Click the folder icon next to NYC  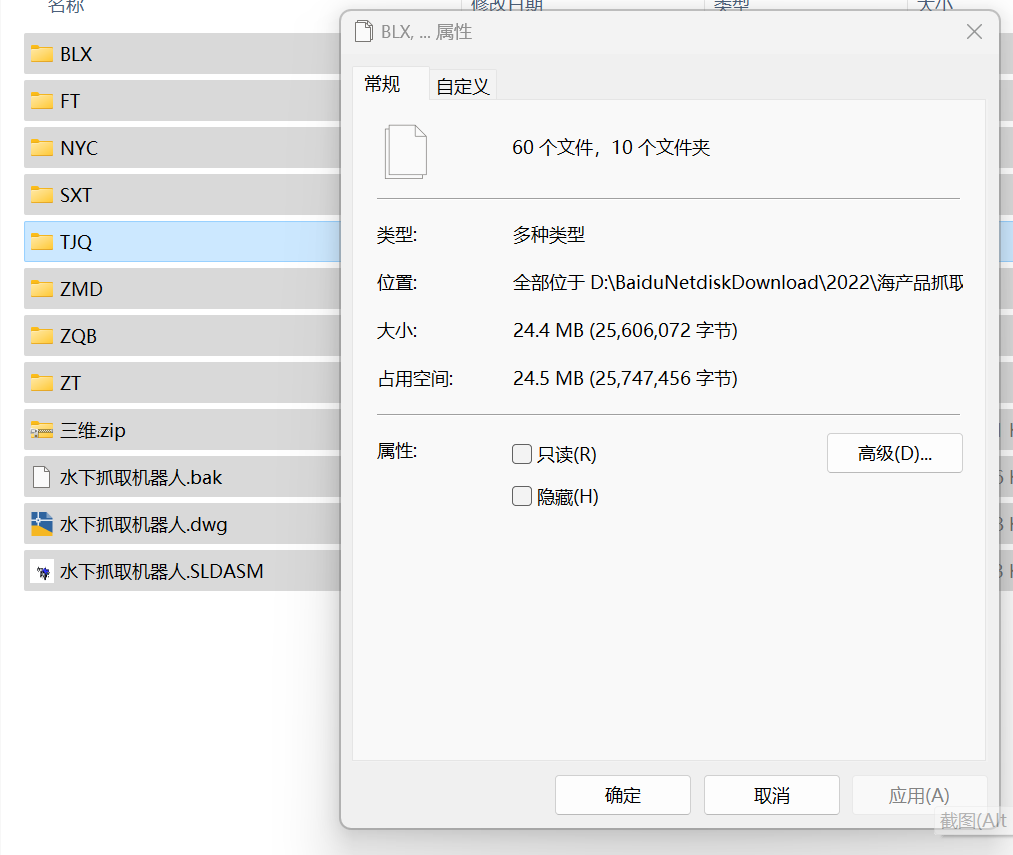pos(41,148)
